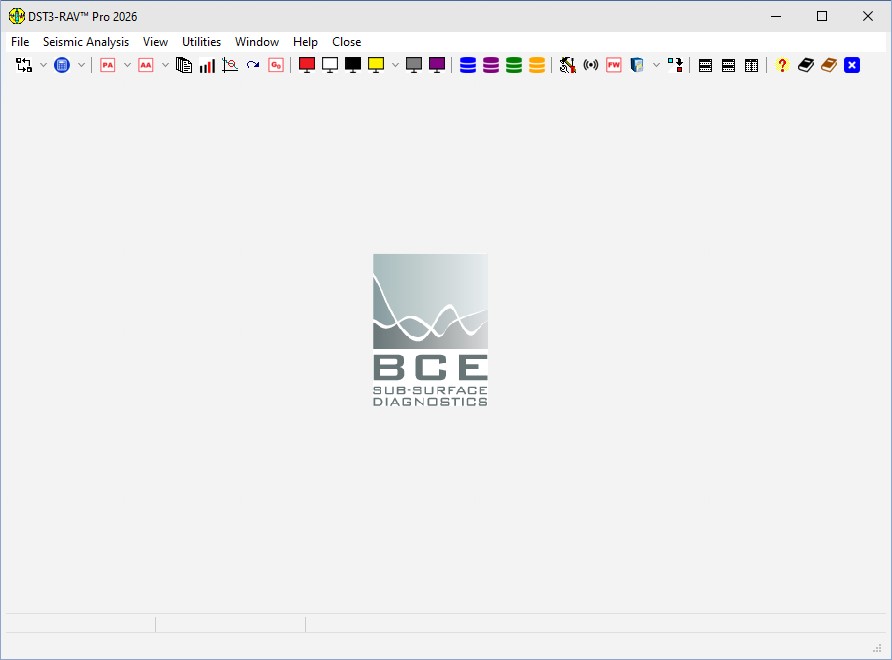Select the white monitor icon
The image size is (892, 660).
click(330, 65)
